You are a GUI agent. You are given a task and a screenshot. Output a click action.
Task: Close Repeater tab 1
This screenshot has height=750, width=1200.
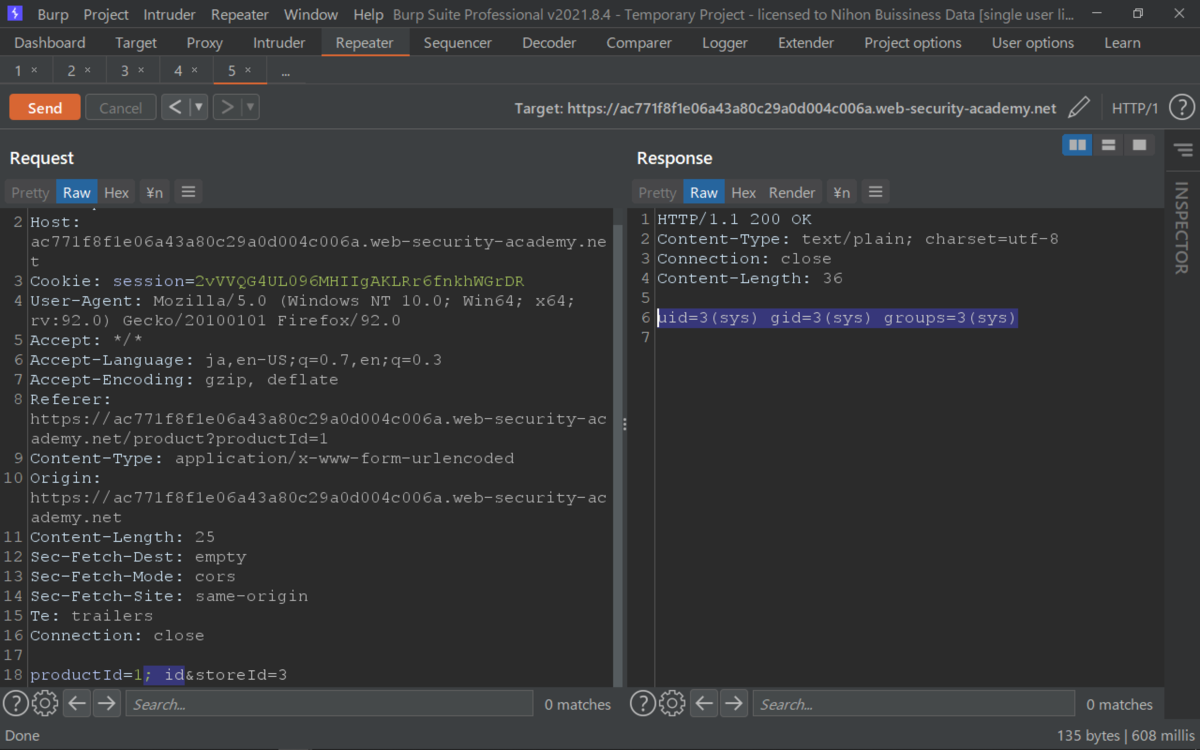35,71
